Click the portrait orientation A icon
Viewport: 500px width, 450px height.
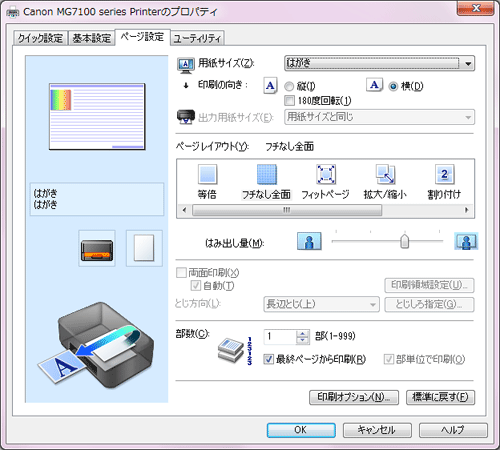pos(270,86)
